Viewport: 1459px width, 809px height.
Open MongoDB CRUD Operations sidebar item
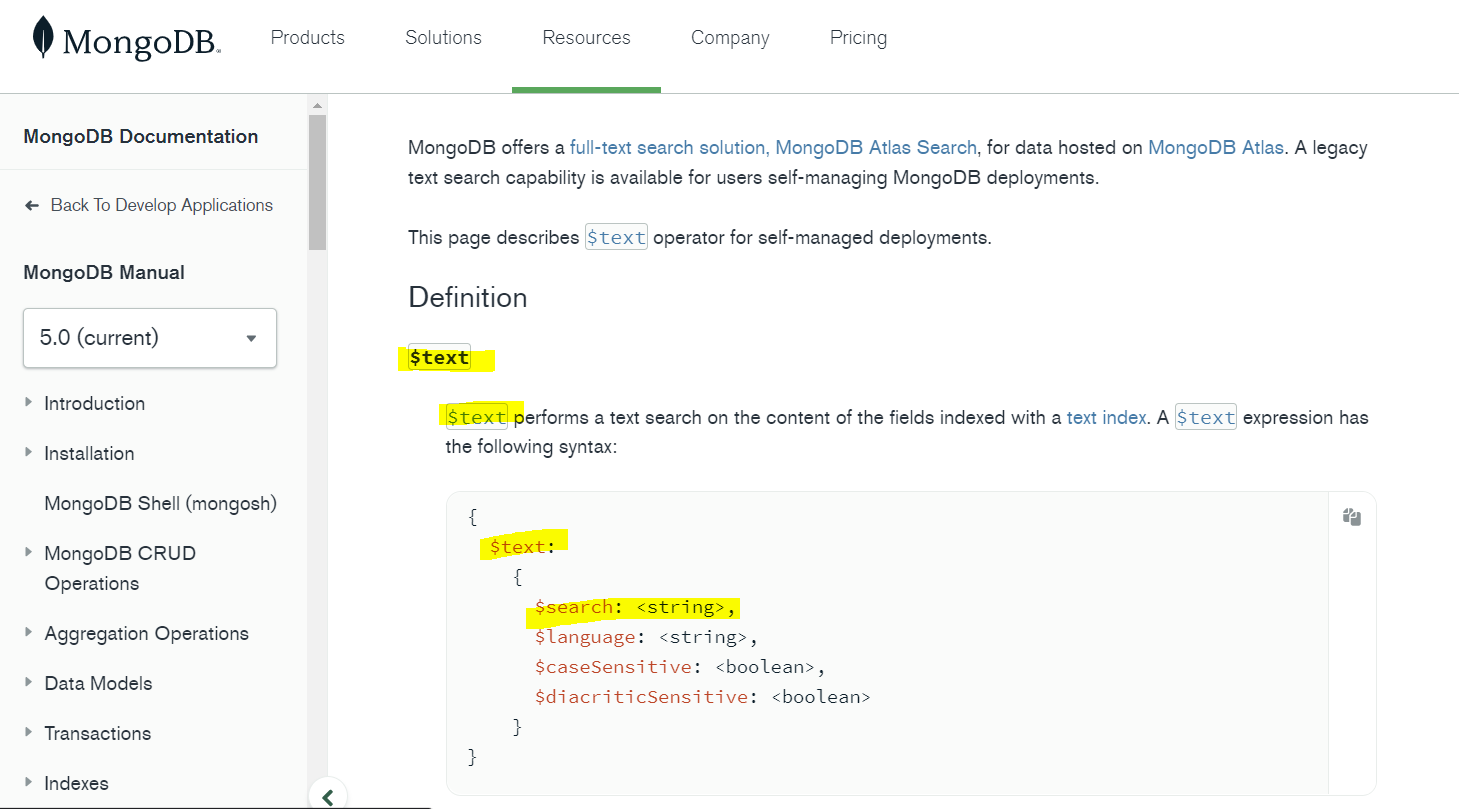tap(120, 568)
